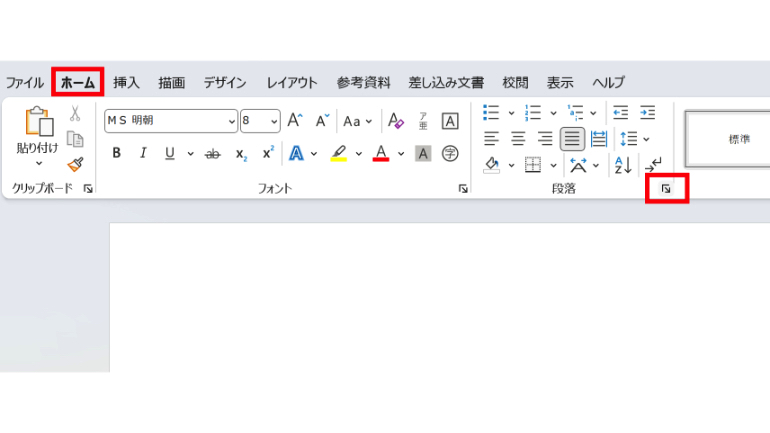The image size is (770, 433).
Task: Toggle bold formatting
Action: [116, 153]
